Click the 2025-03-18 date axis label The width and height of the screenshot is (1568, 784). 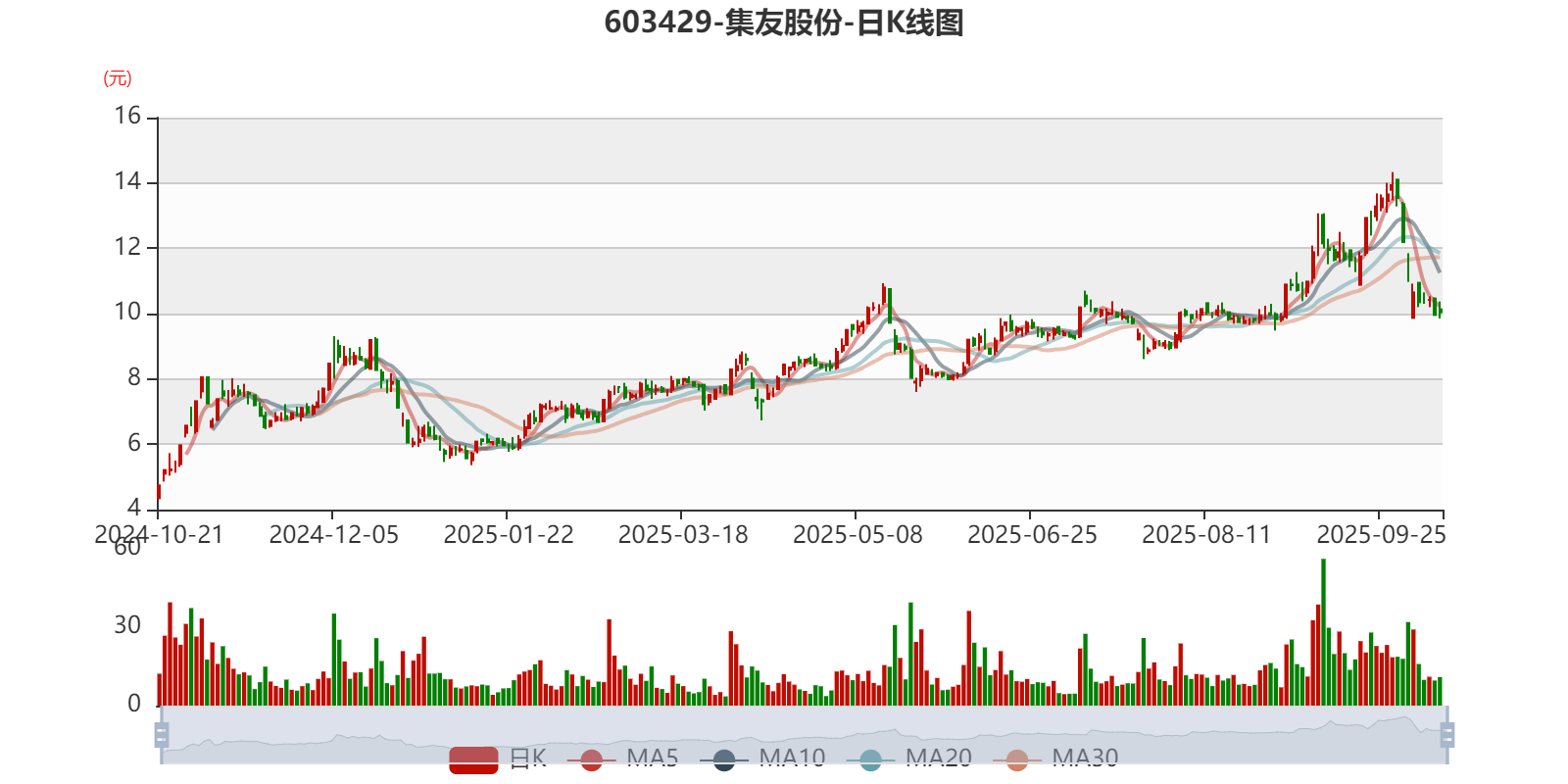tap(682, 534)
